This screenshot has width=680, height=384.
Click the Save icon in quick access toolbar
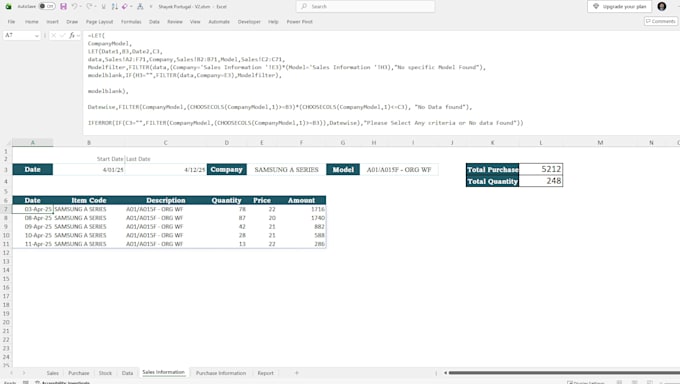63,7
